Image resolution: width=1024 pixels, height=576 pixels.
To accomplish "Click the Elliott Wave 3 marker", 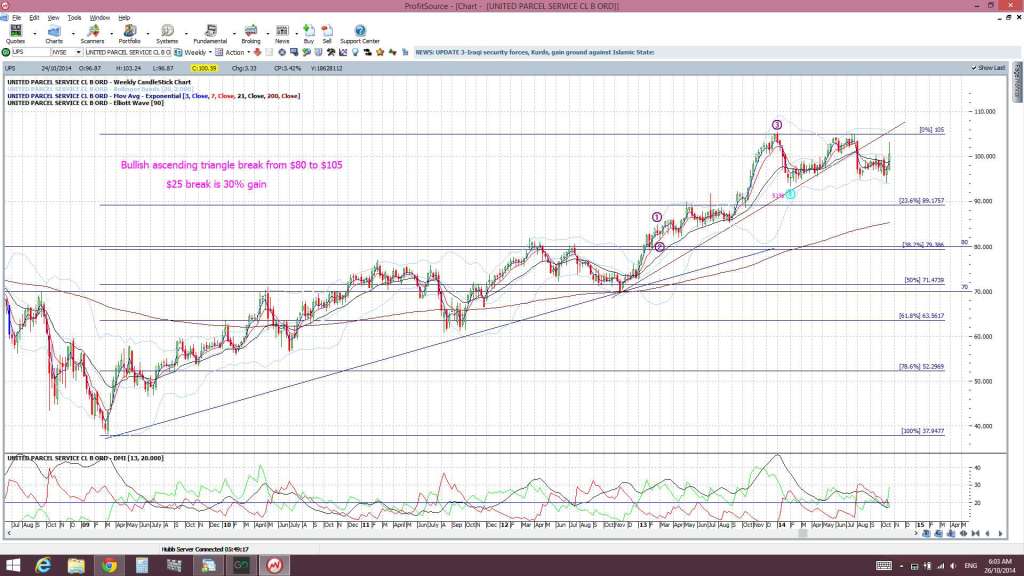I will [x=776, y=125].
